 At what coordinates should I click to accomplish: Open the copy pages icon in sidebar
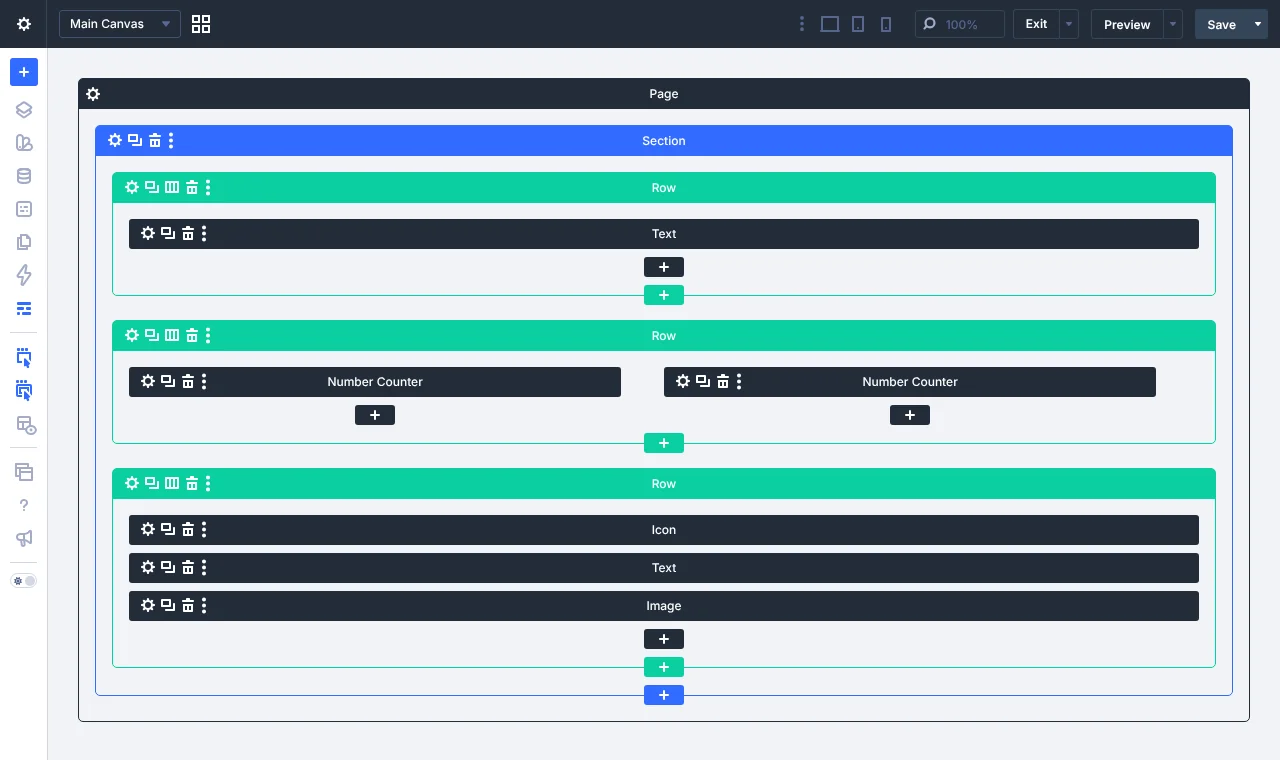tap(24, 242)
